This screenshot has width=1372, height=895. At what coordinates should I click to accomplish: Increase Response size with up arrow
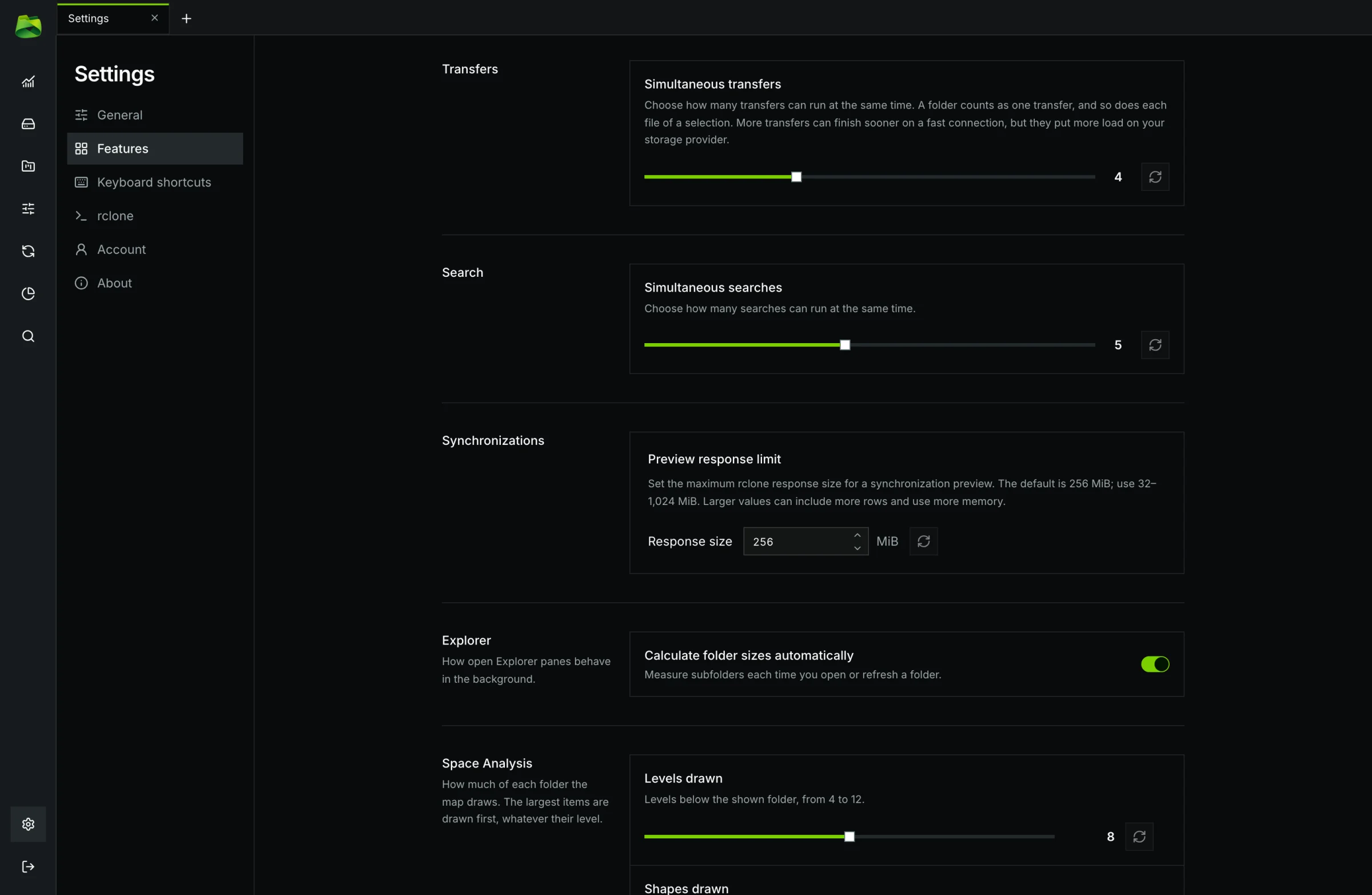click(857, 535)
